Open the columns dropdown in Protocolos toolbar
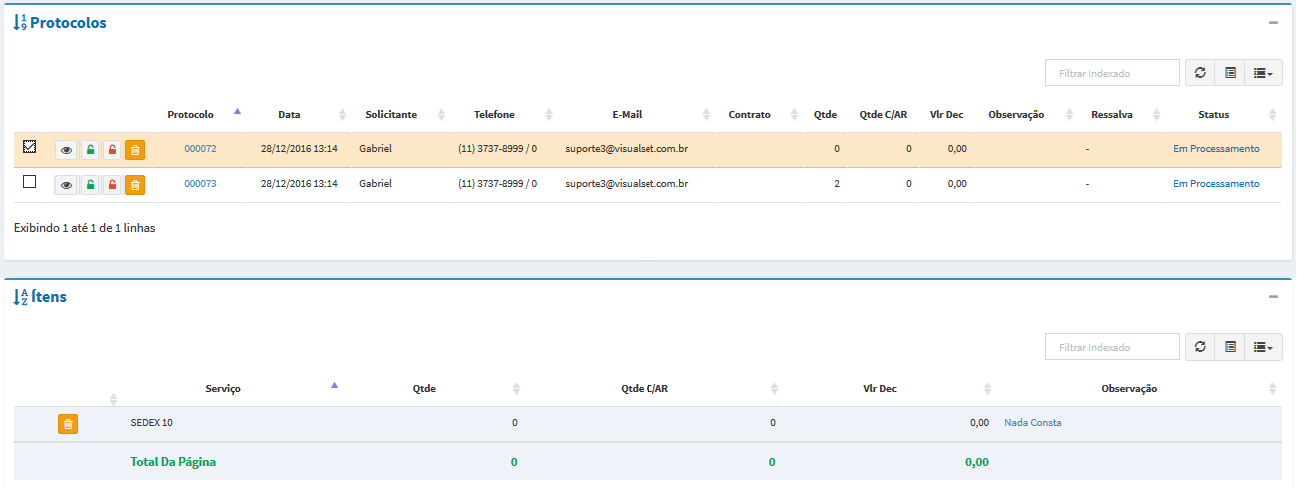This screenshot has height=489, width=1297. [x=1264, y=73]
